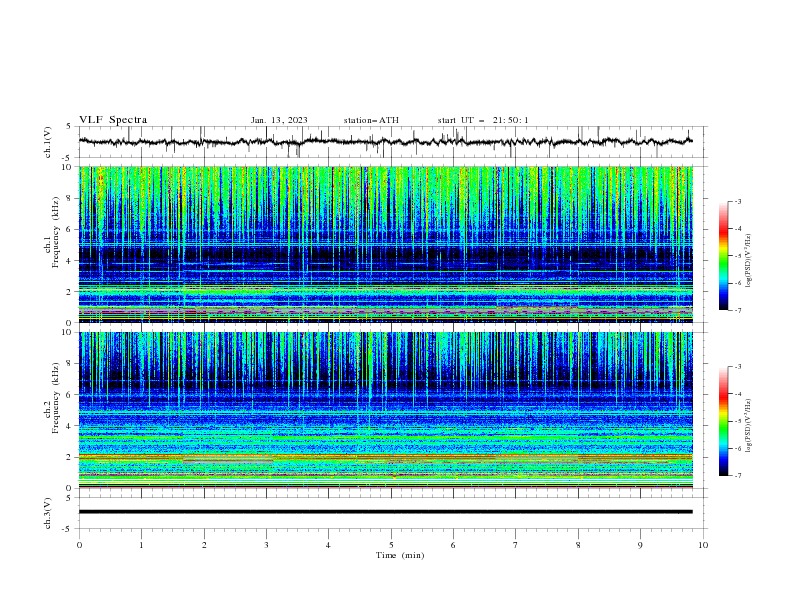Click the log(PSD) label beside the ch.2 colorbar

click(x=748, y=425)
